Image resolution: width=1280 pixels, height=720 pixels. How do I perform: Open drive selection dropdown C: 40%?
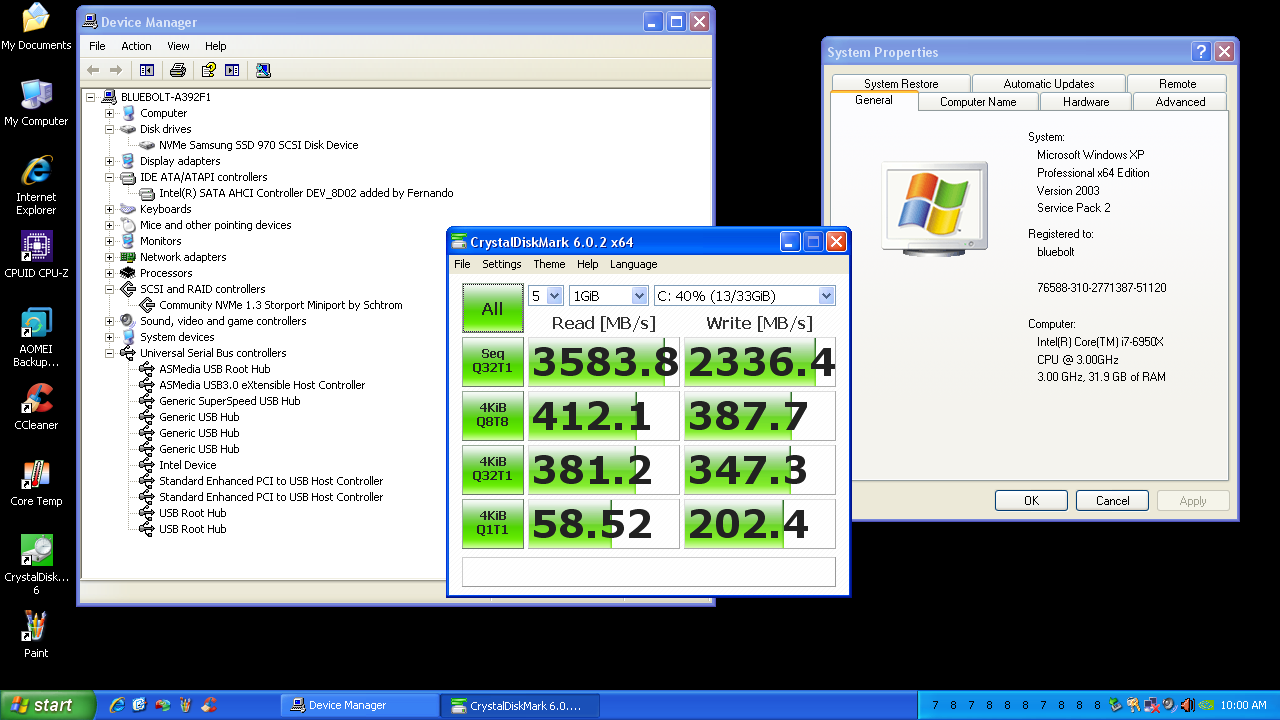pos(745,296)
